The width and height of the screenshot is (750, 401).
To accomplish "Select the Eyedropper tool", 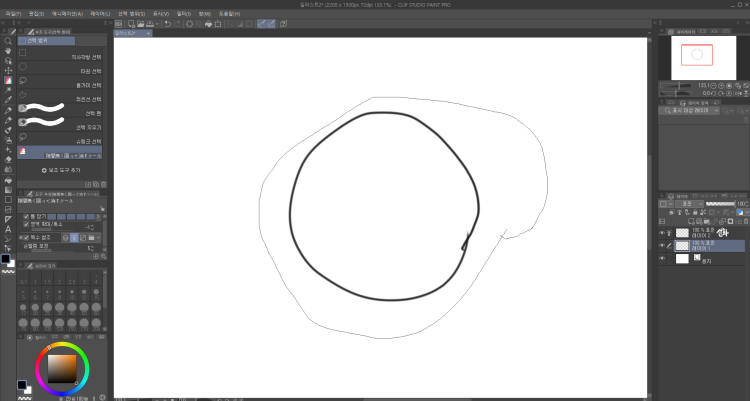I will pyautogui.click(x=8, y=100).
